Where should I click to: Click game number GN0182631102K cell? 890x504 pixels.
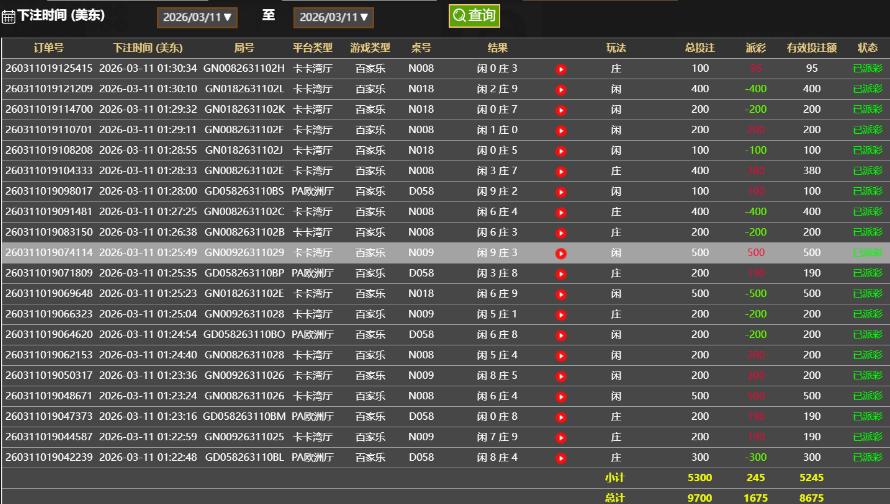[244, 110]
